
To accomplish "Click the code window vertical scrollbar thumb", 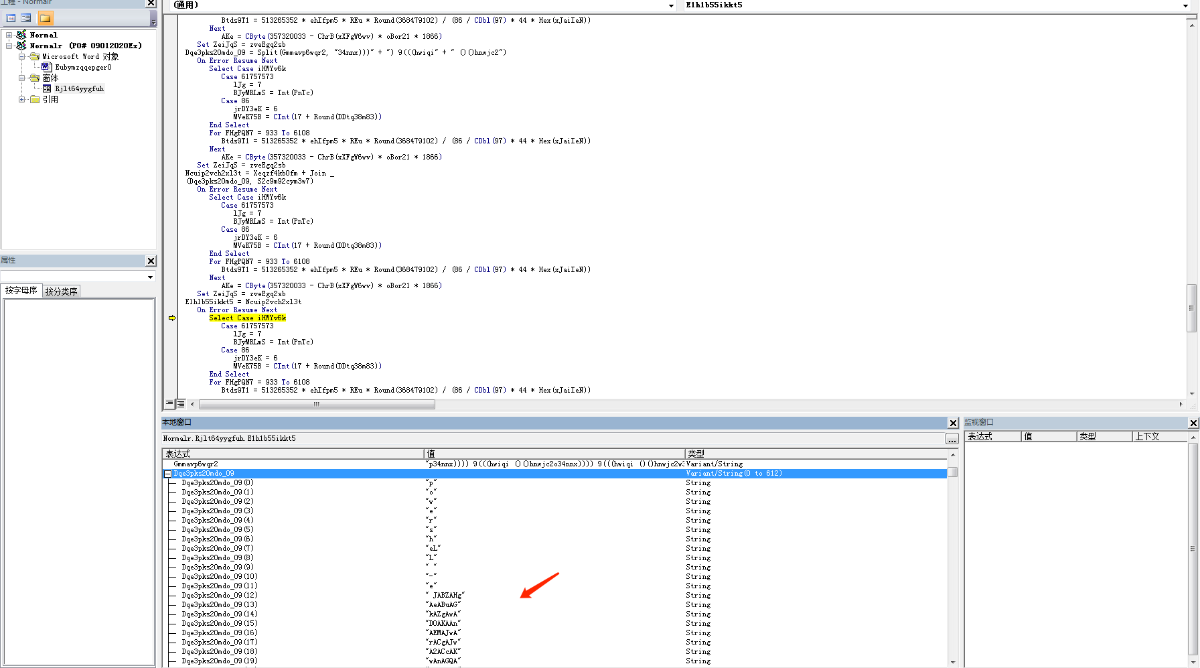I will point(1191,308).
